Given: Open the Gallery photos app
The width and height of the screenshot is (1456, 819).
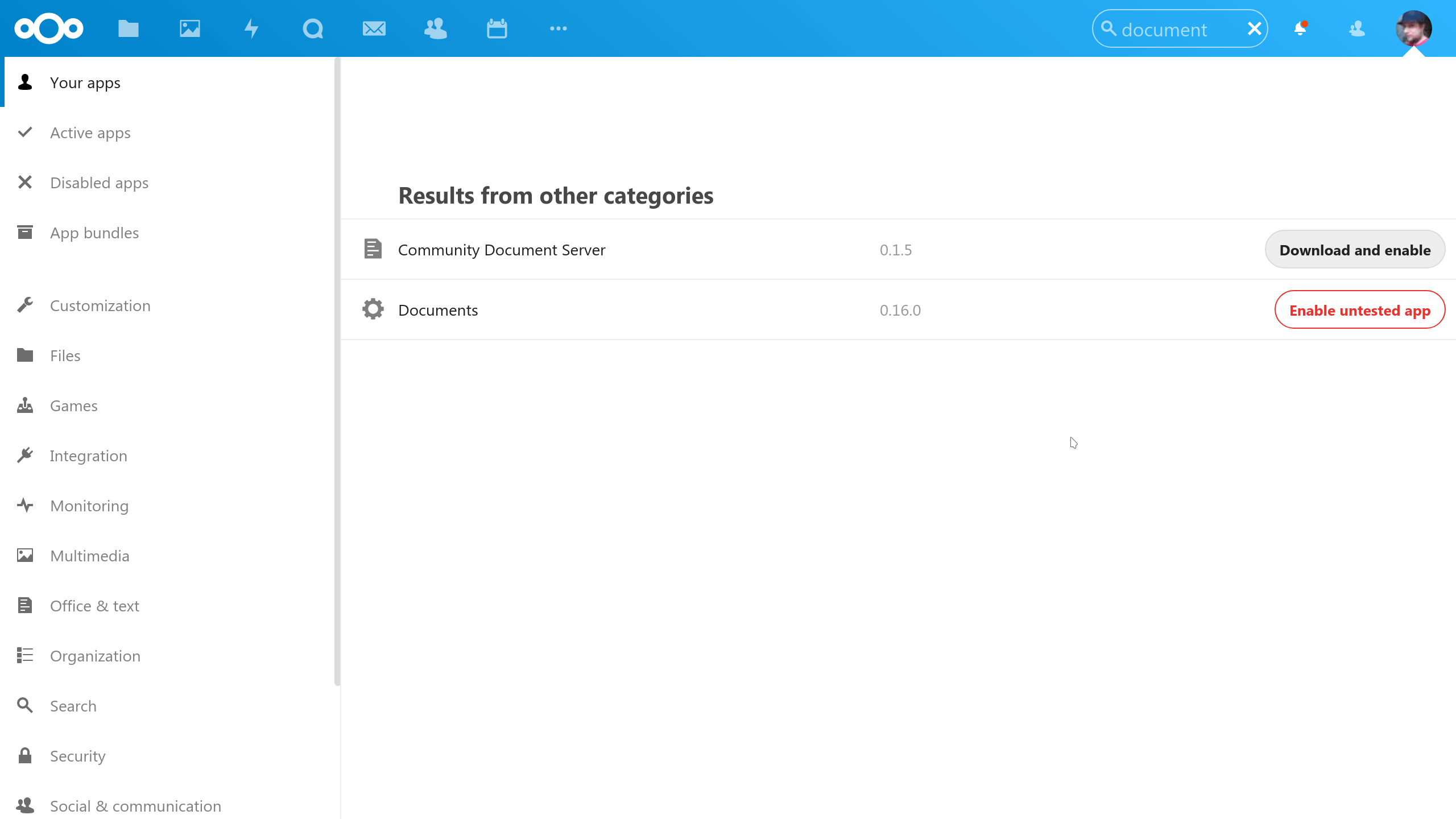Looking at the screenshot, I should [190, 28].
